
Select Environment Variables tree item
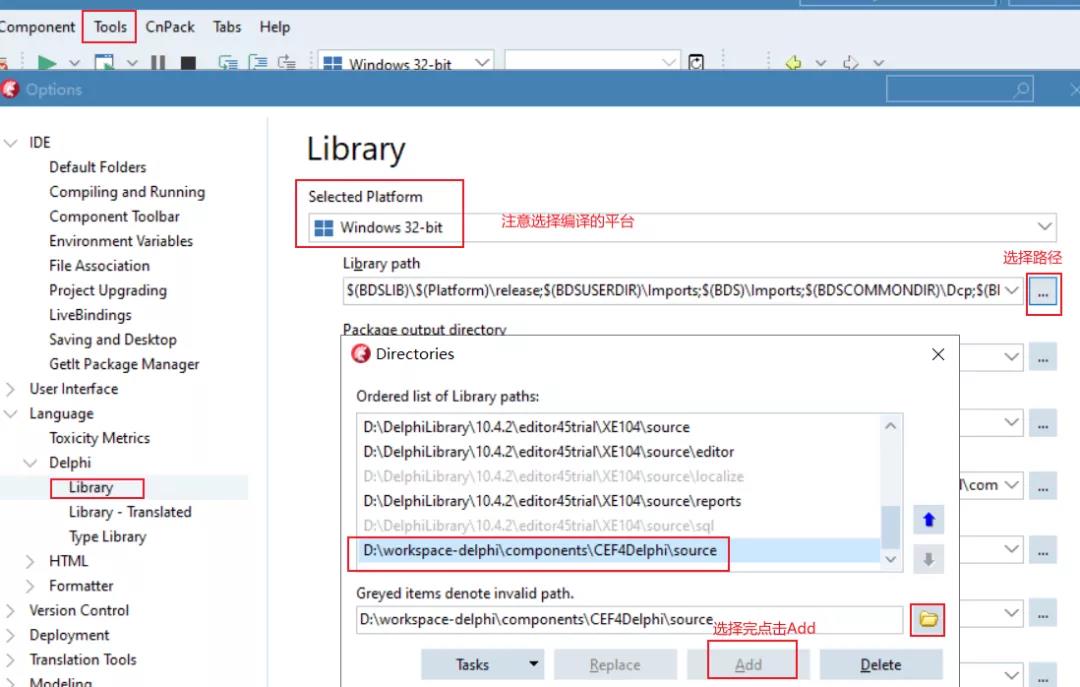tap(121, 241)
